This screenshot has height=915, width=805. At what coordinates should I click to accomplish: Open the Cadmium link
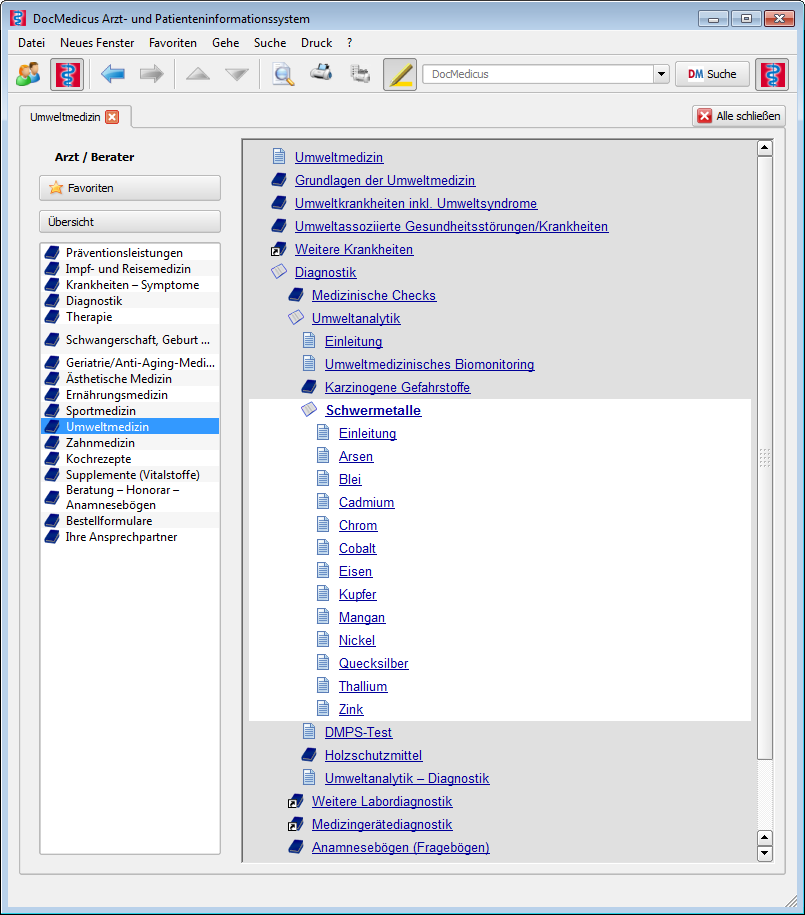click(367, 502)
